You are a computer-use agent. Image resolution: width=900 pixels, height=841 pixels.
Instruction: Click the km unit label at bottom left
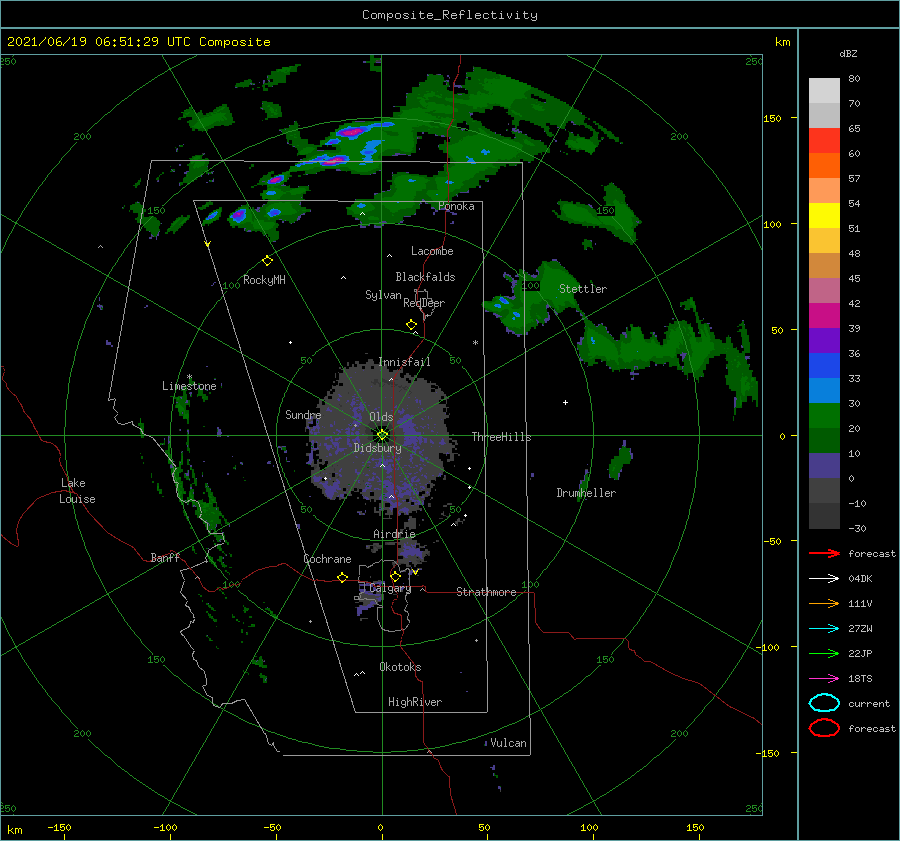click(x=14, y=830)
